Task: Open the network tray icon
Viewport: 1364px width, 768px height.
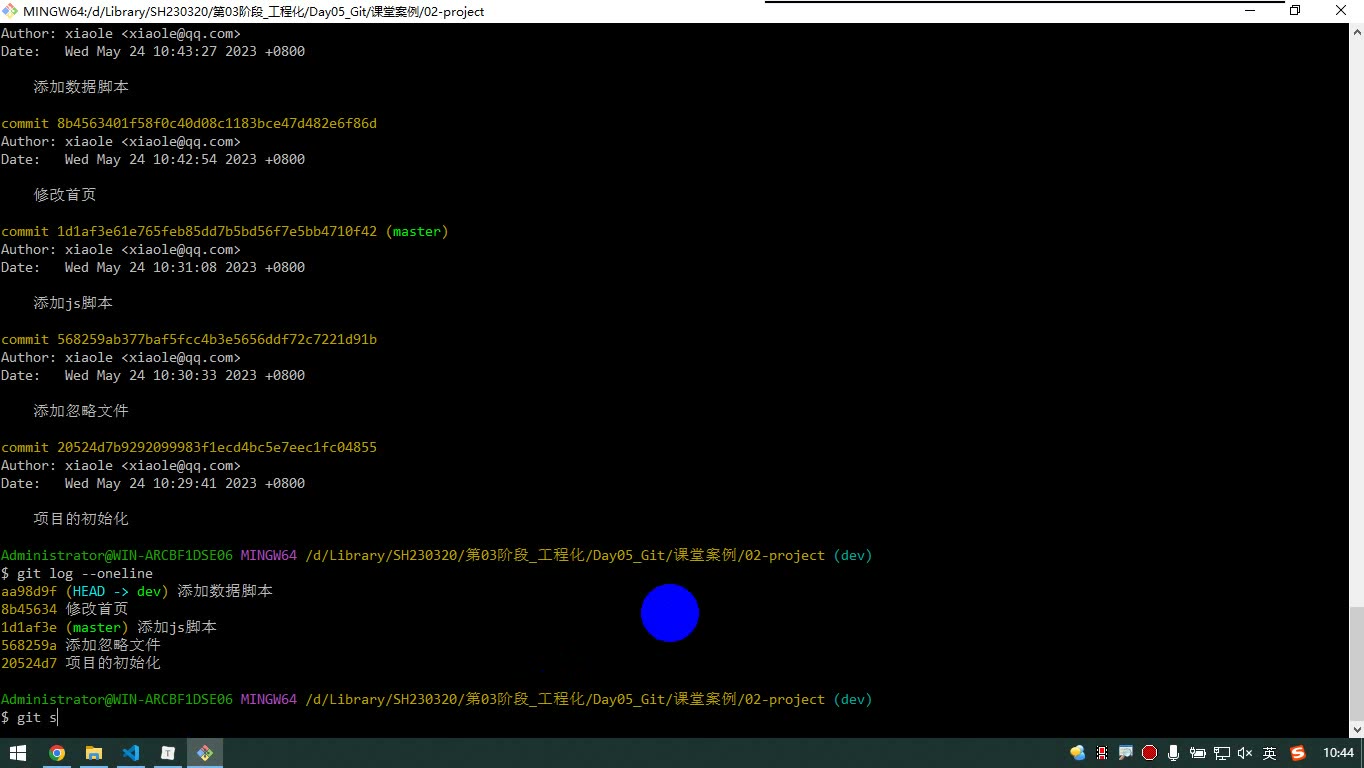Action: coord(1221,753)
